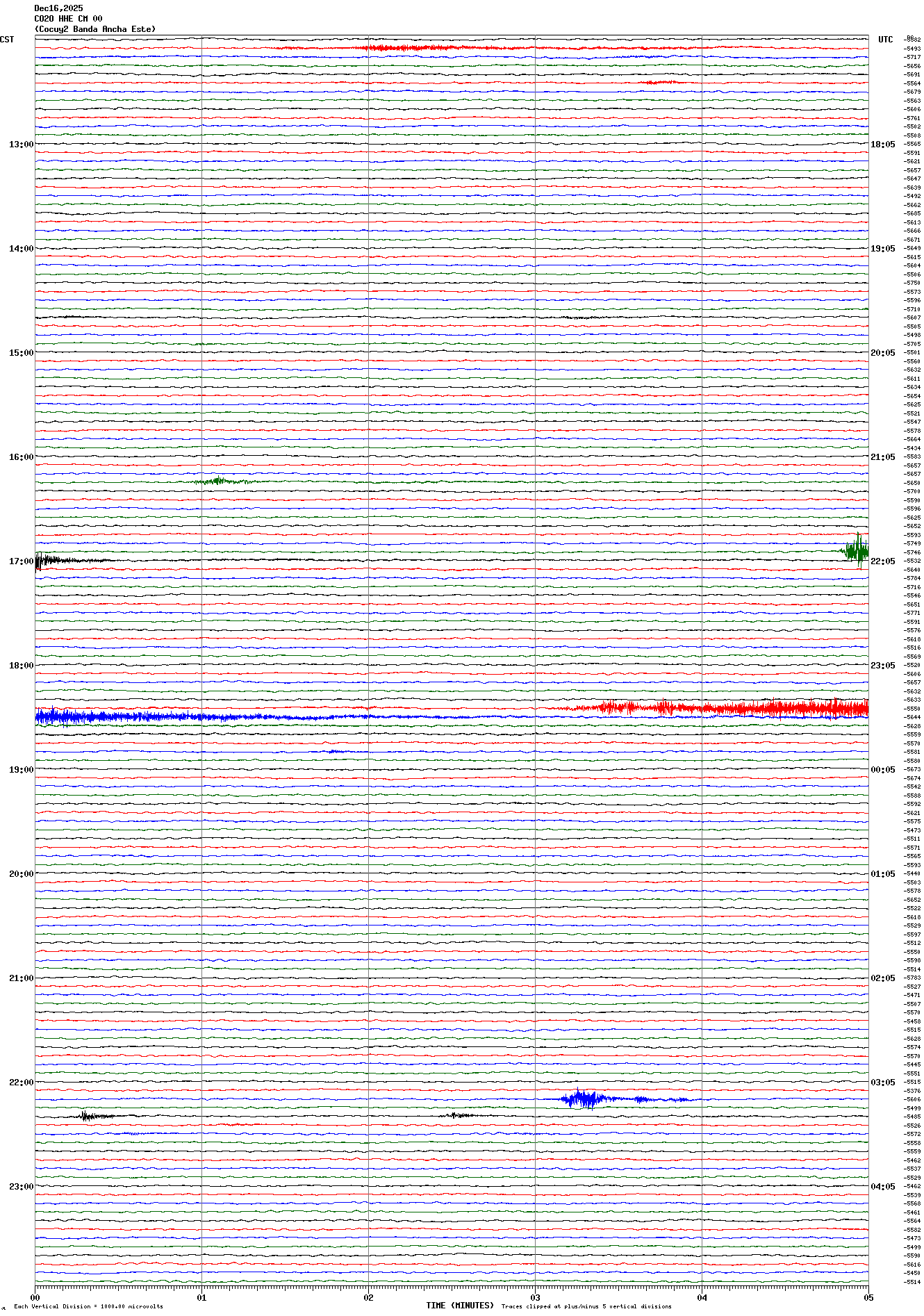Click the black burst at the start of the 17:00 trace
The width and height of the screenshot is (924, 1316).
49,560
